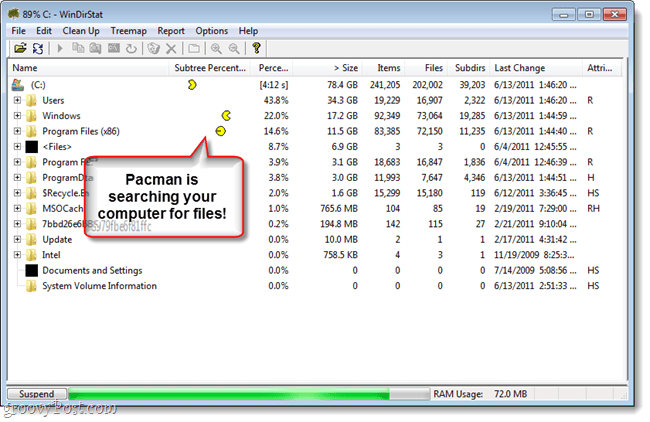Open the Report menu
The width and height of the screenshot is (650, 422).
[x=171, y=31]
